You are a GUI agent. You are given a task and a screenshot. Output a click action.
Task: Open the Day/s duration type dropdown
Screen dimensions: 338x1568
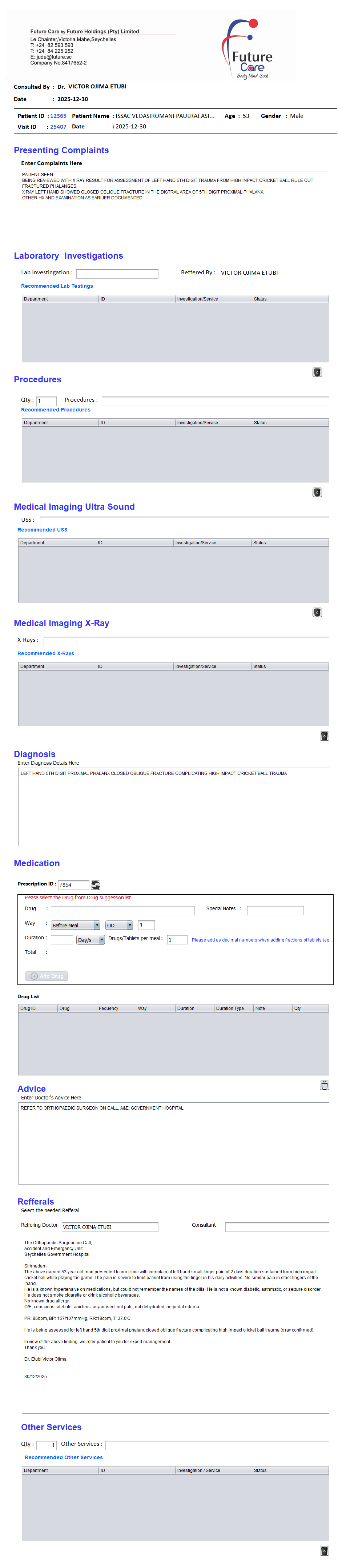click(x=90, y=940)
